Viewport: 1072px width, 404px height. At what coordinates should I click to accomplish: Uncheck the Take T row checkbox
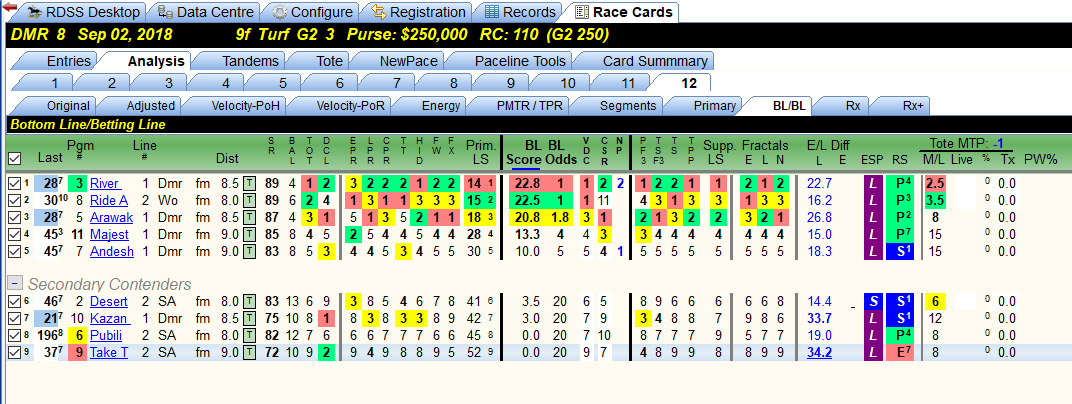point(14,353)
